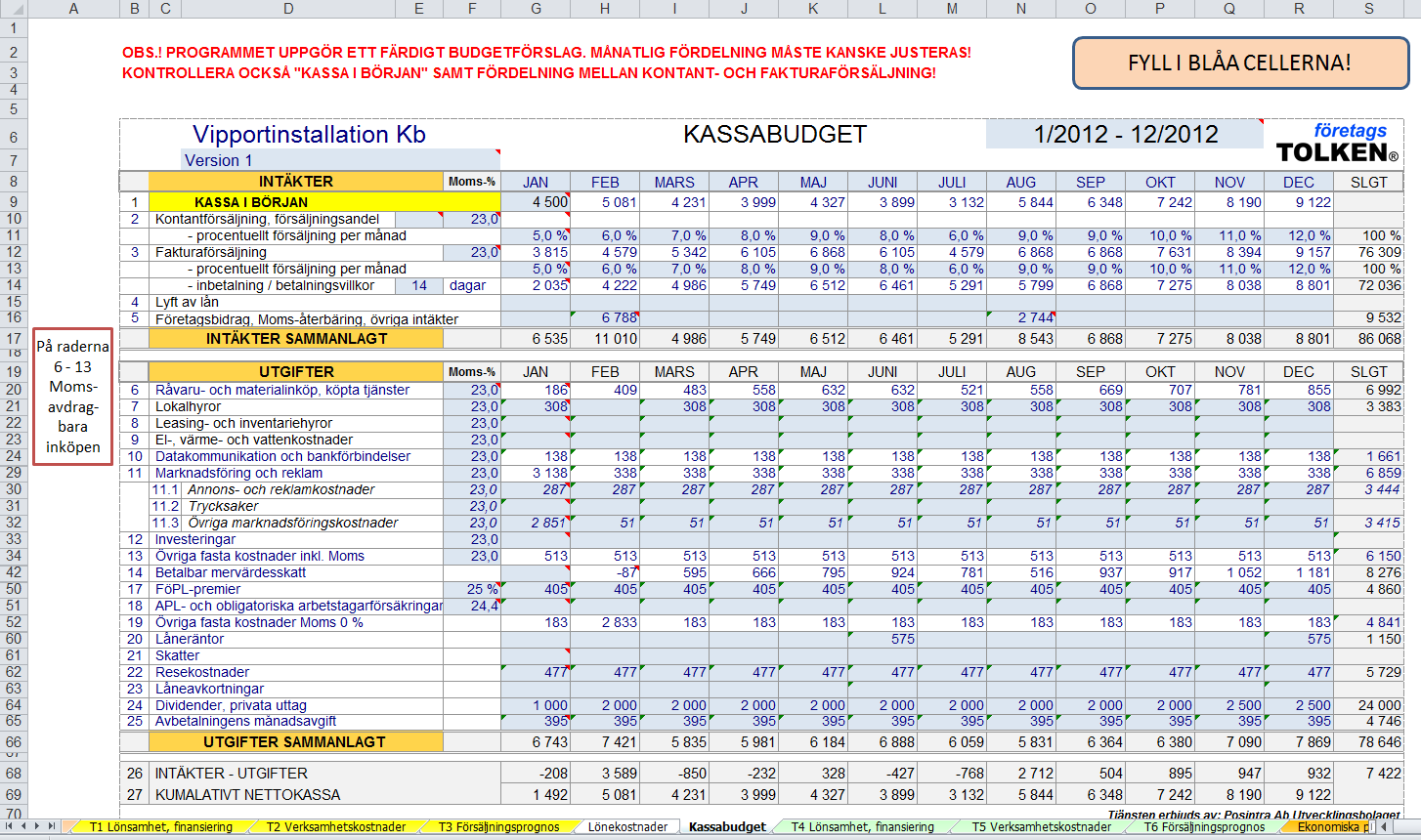Screen dimensions: 1421x840
Task: Click Dividender NOV value 2 500
Action: coord(1229,705)
